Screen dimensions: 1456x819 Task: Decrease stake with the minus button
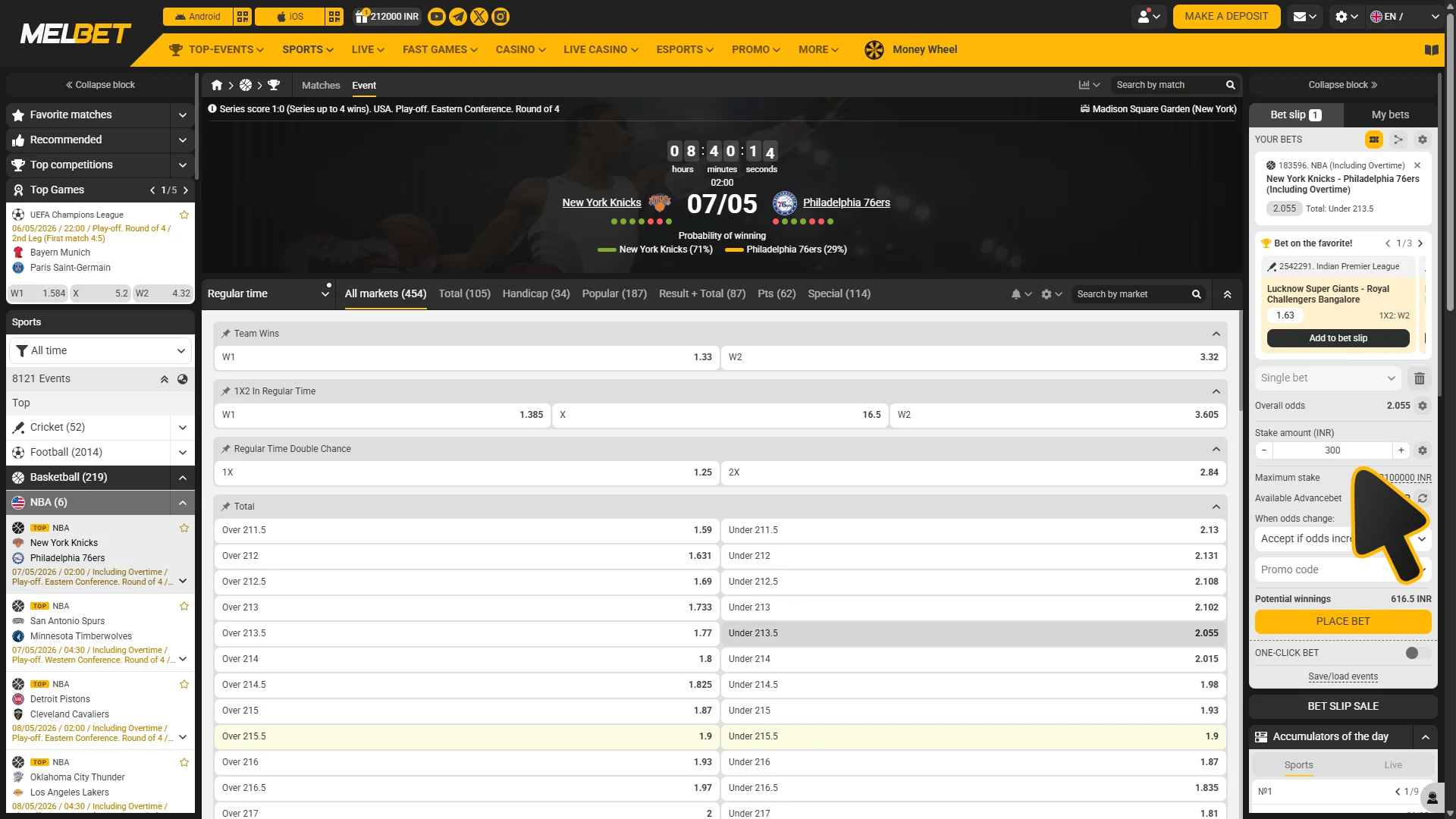point(1264,450)
